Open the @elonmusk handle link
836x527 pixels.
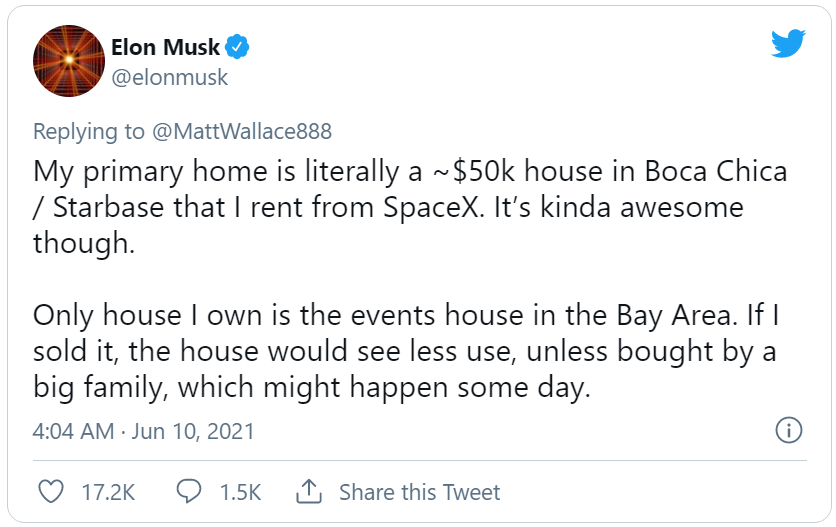coord(170,77)
